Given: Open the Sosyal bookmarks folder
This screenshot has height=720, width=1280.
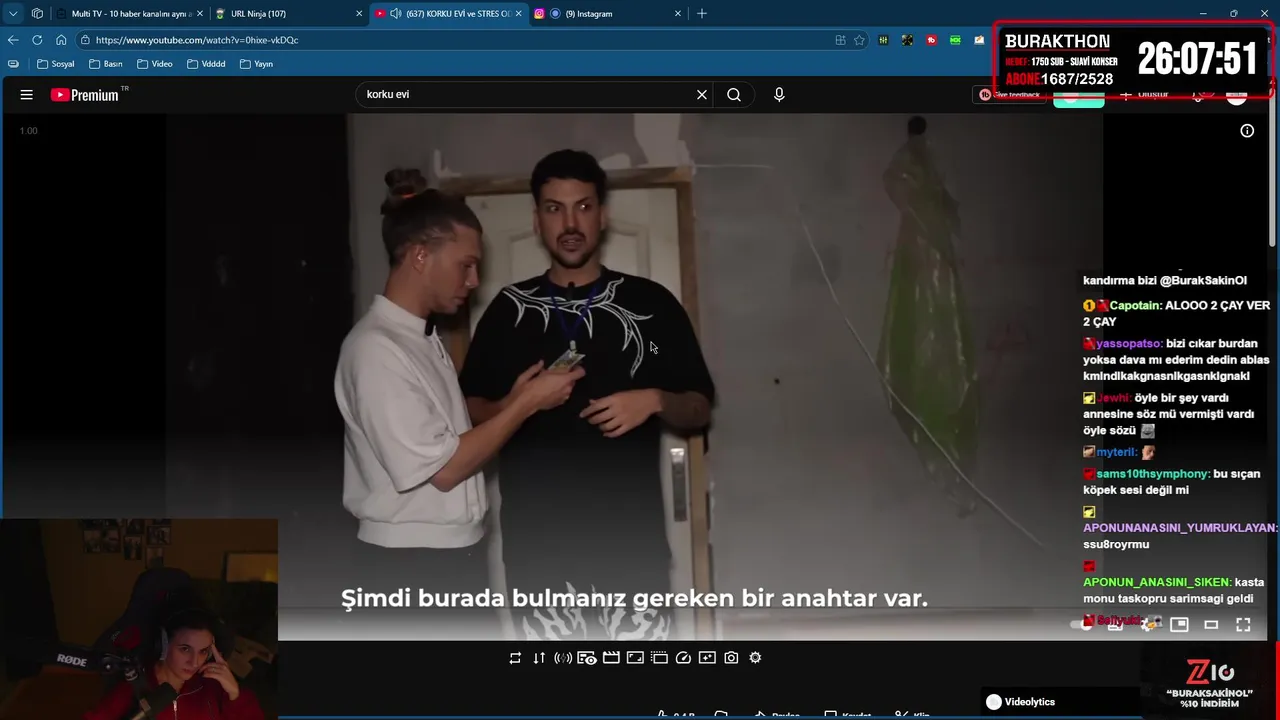Looking at the screenshot, I should pos(55,64).
